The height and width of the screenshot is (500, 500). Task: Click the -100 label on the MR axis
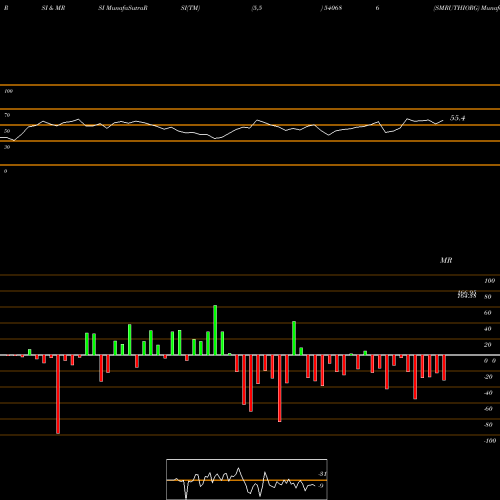(x=489, y=441)
